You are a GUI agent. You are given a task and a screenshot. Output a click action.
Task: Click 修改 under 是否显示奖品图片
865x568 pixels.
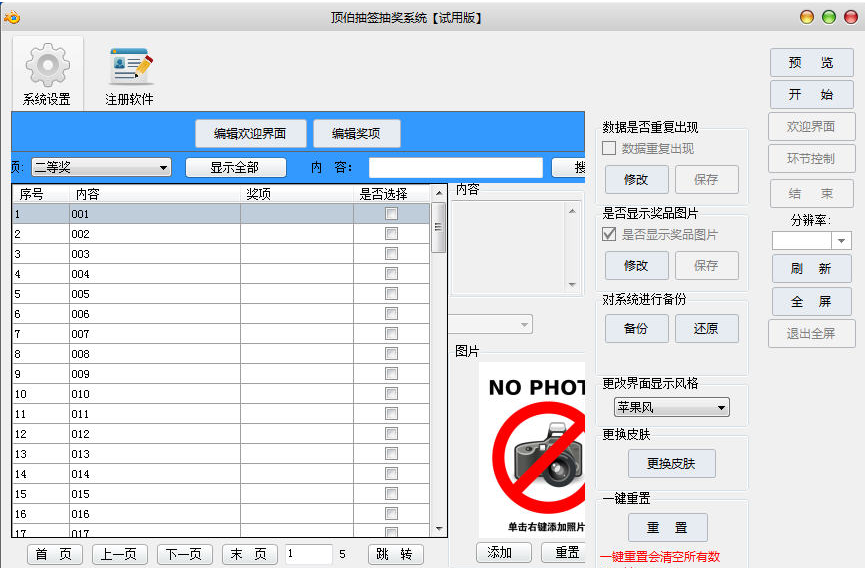coord(637,265)
